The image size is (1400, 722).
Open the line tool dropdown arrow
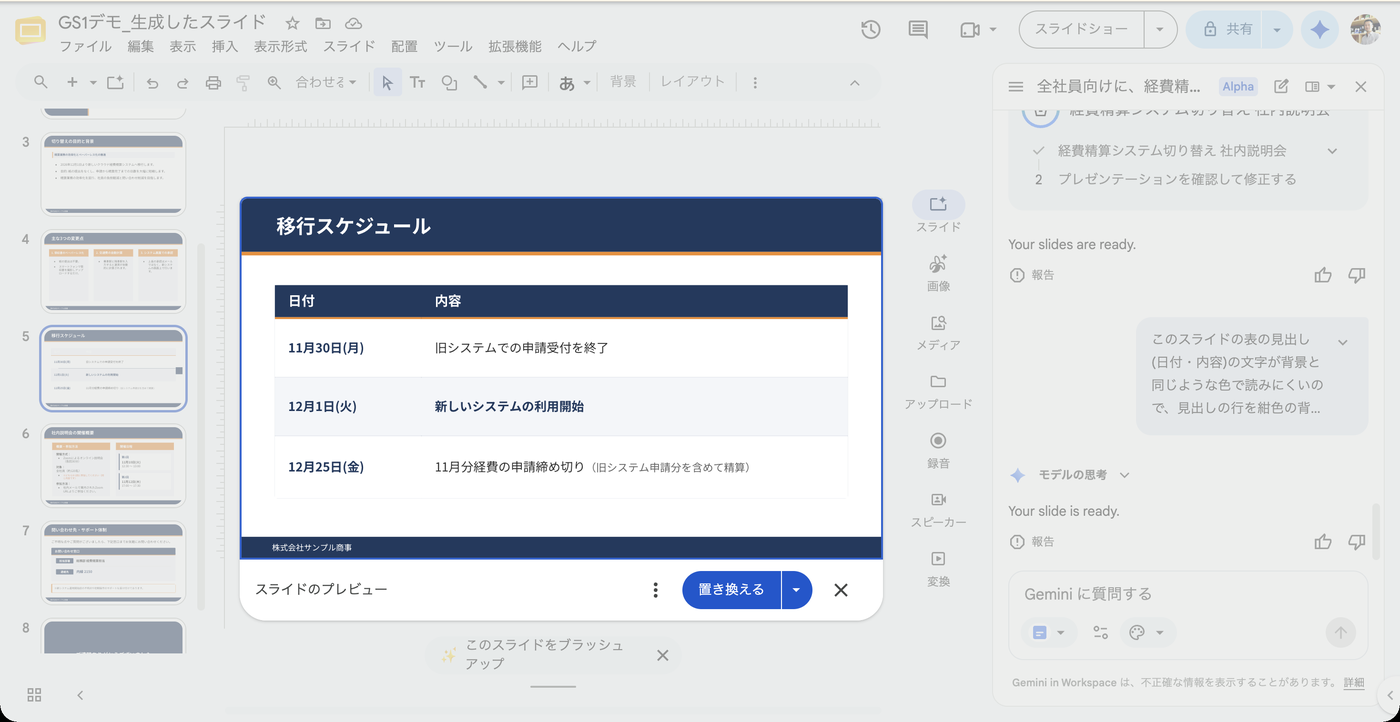point(499,83)
